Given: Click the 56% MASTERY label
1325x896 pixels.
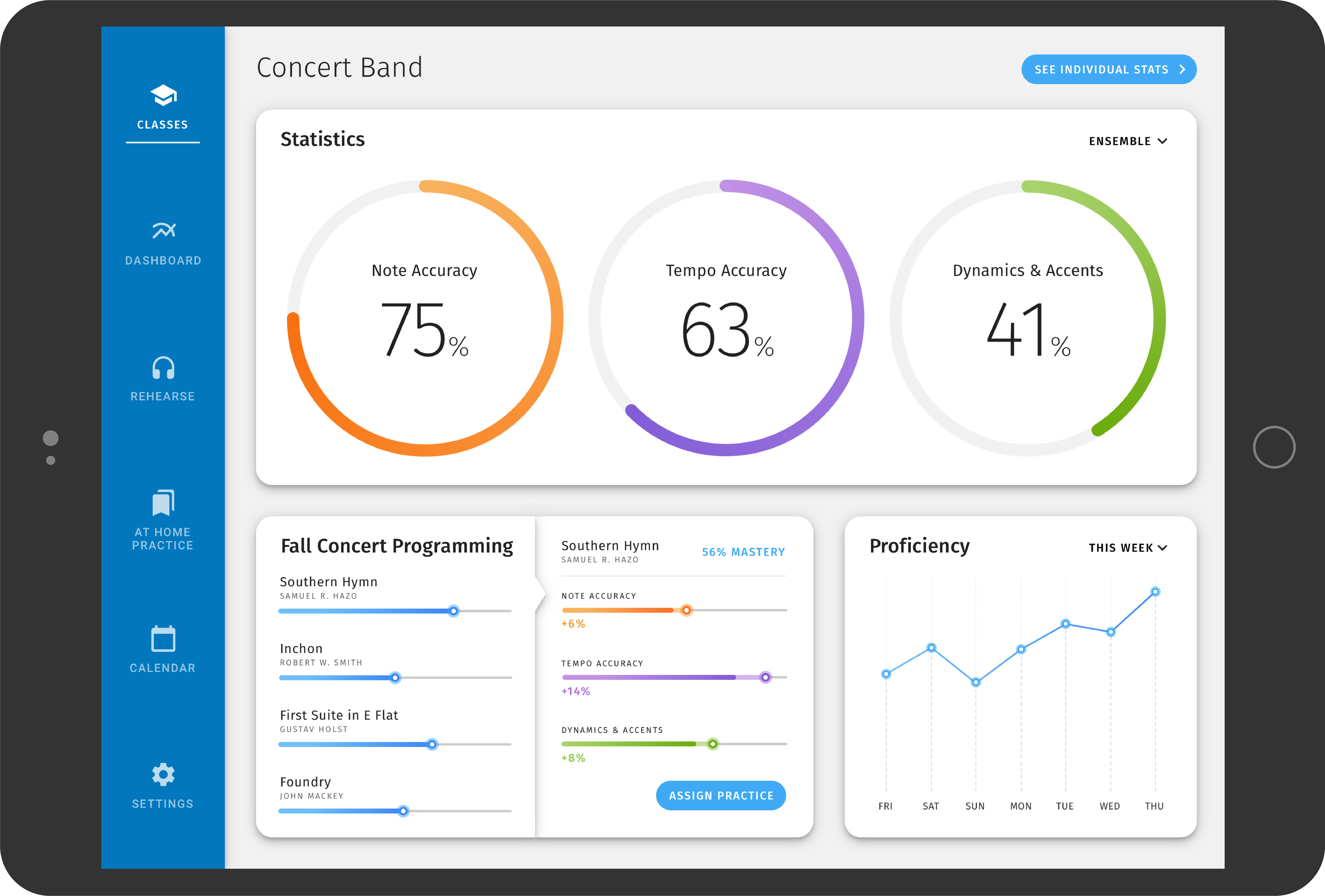Looking at the screenshot, I should click(x=744, y=552).
